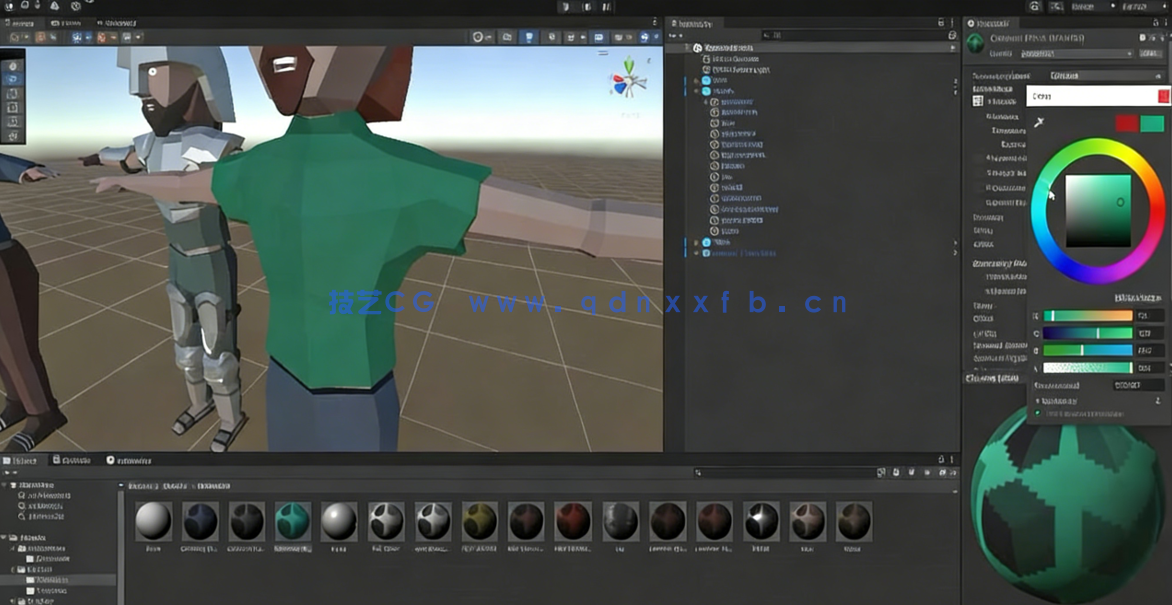This screenshot has height=605, width=1172.
Task: Click the red preset swatch in the color picker
Action: 1126,122
